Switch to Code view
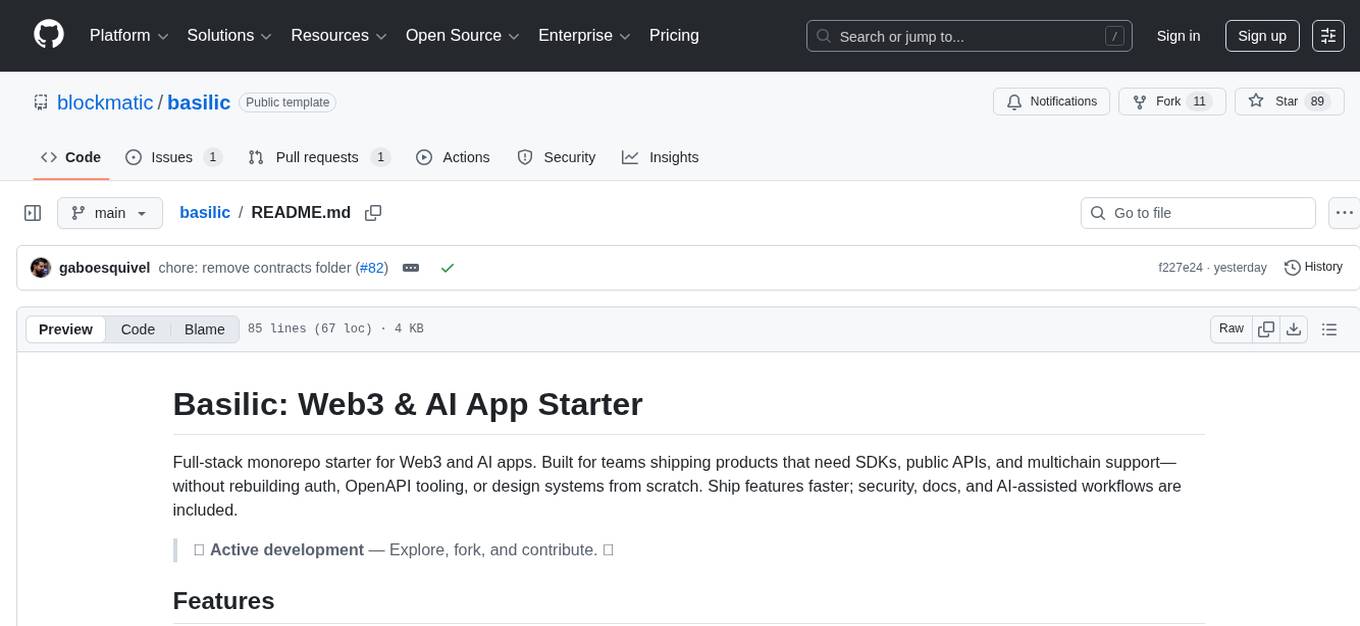The height and width of the screenshot is (626, 1360). (138, 329)
